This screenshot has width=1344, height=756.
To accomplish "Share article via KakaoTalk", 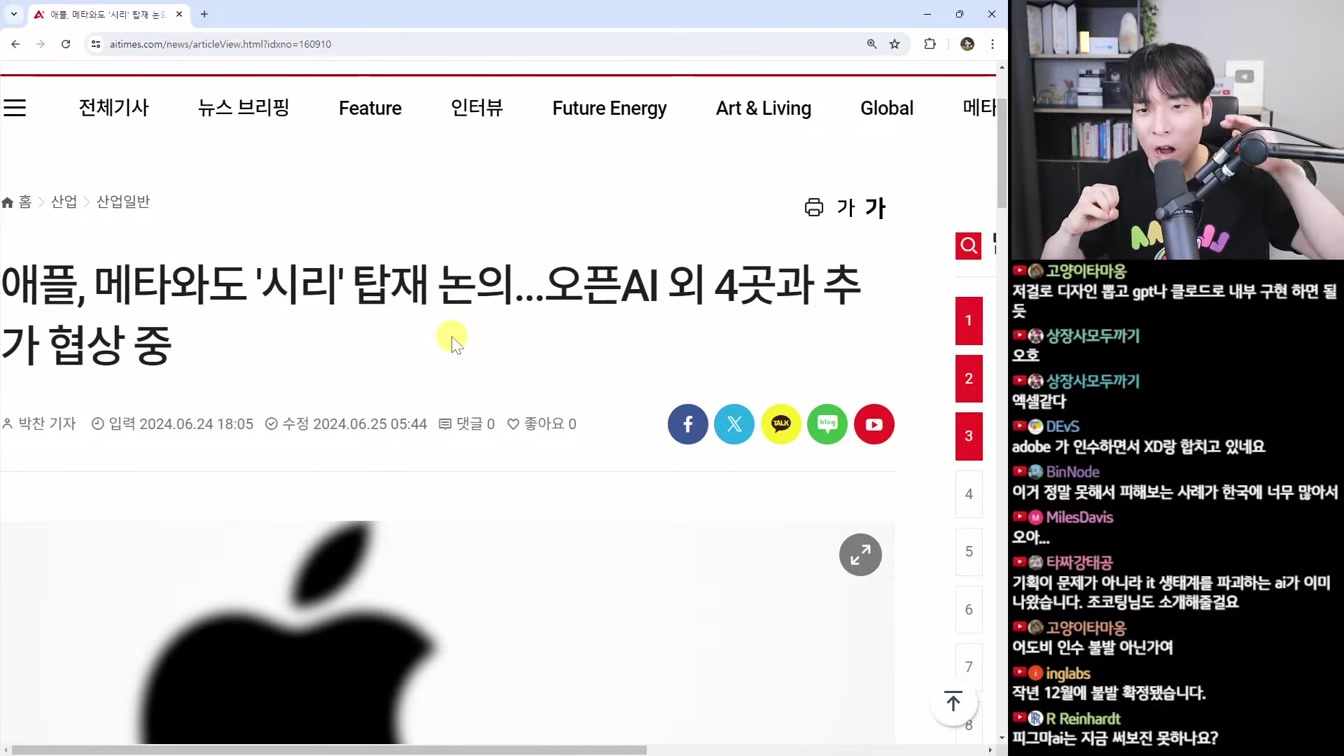I will click(781, 424).
